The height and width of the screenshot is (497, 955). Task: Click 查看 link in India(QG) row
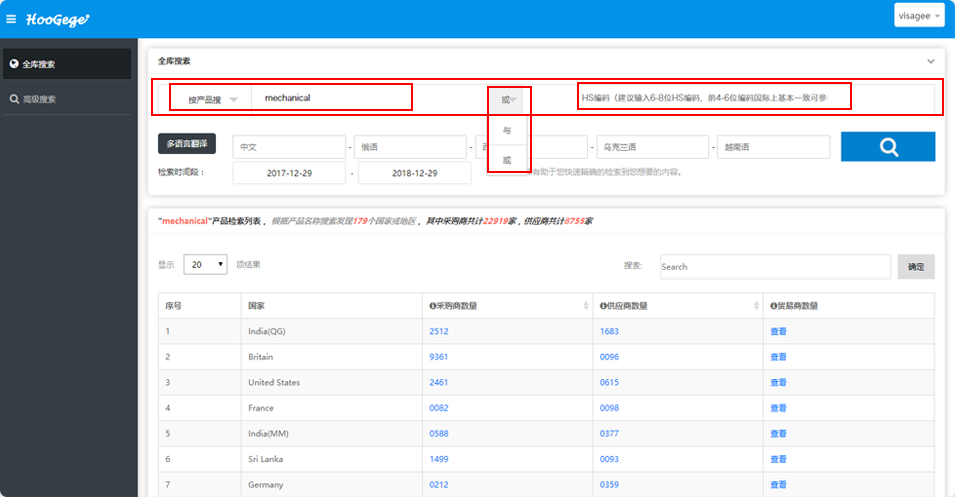[778, 331]
